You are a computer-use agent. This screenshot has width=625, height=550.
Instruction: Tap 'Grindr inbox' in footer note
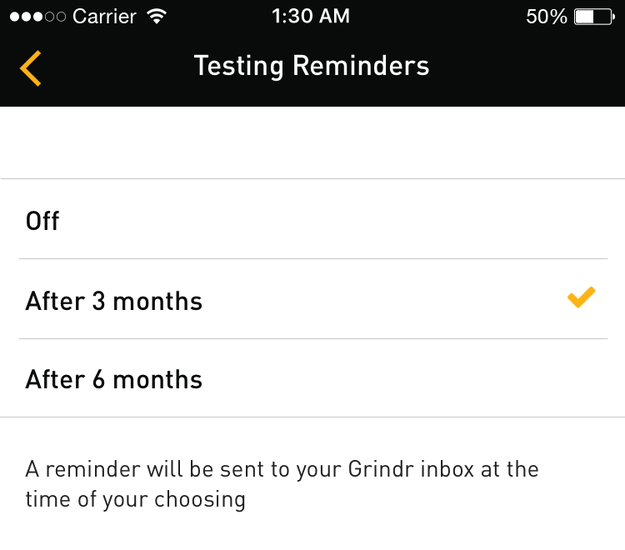[x=411, y=469]
